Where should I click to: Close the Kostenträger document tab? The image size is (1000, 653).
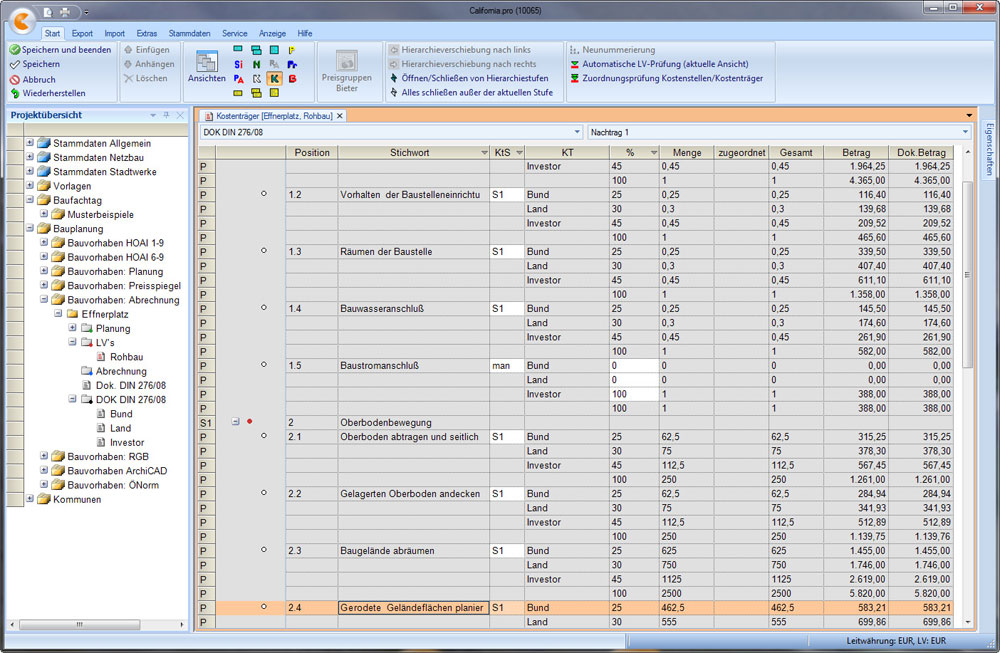point(340,116)
